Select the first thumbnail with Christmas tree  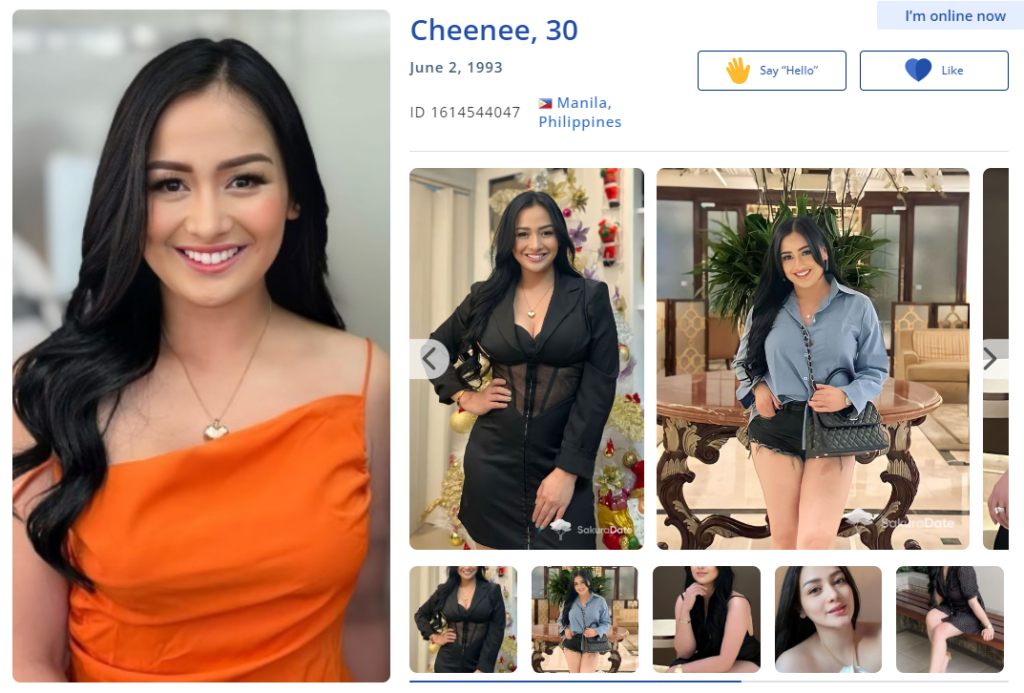tap(463, 619)
